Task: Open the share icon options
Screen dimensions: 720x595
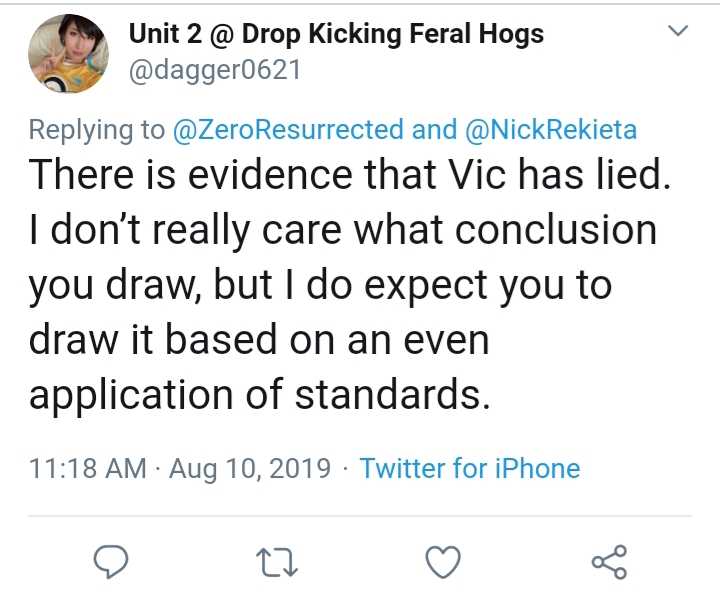Action: coord(609,561)
